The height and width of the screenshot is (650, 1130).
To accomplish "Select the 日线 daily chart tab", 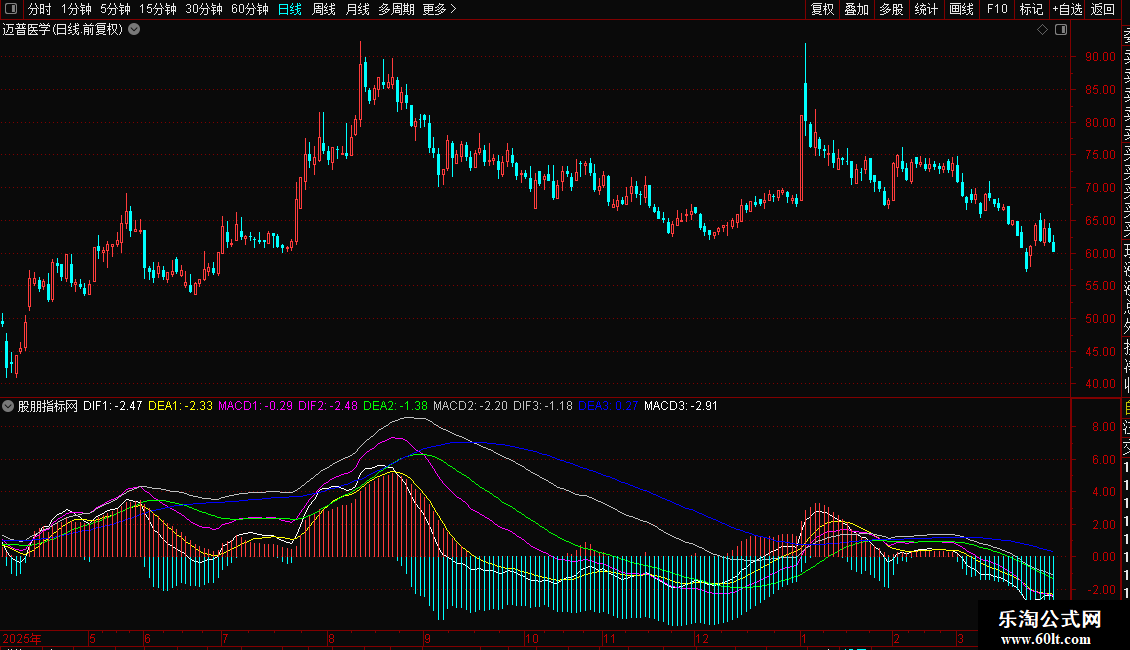I will pyautogui.click(x=290, y=10).
